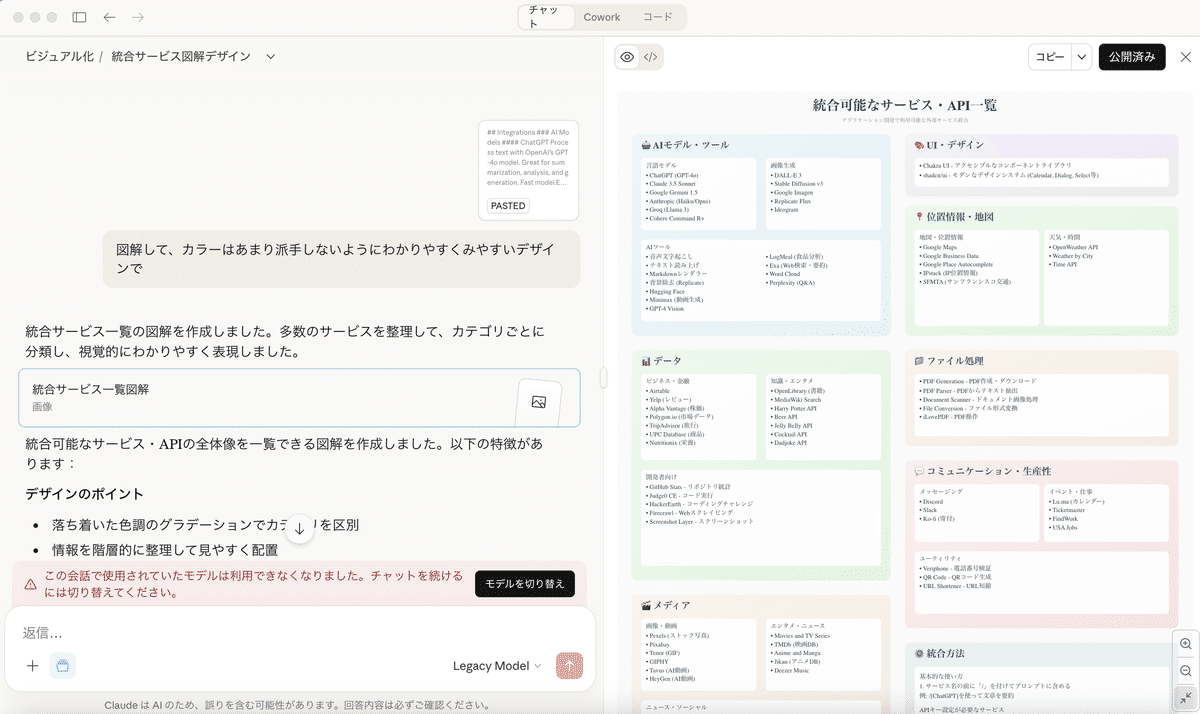Toggle the sidebar panel icon

pyautogui.click(x=80, y=18)
